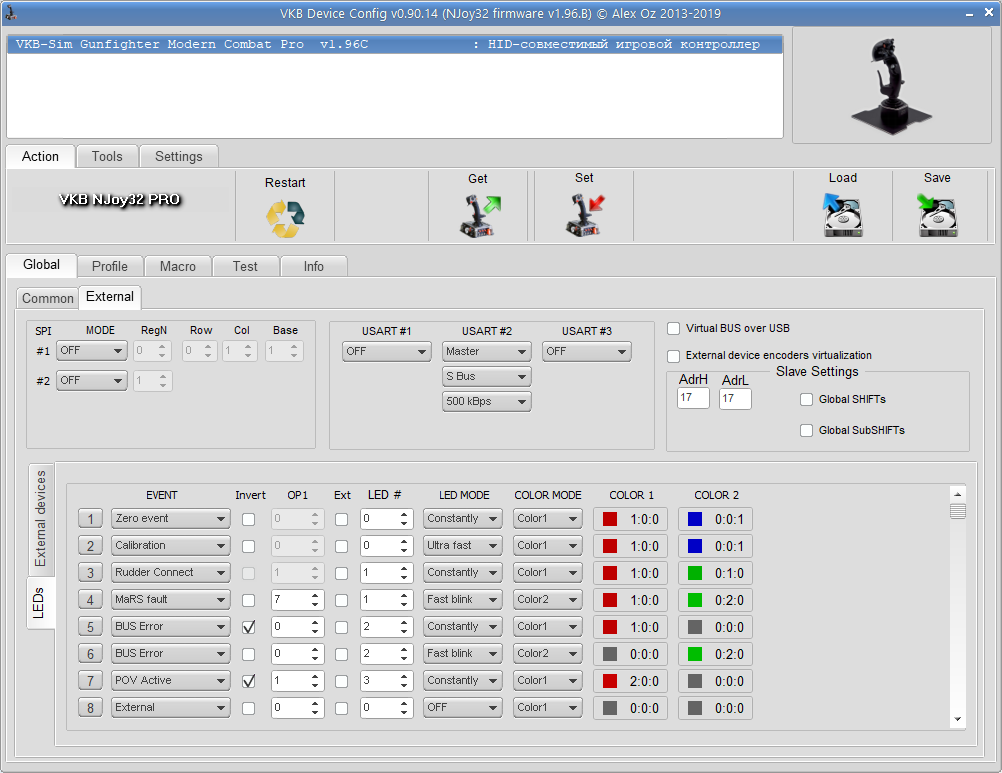Open the S Bus dropdown
Screen dimensions: 1002x773
[486, 376]
